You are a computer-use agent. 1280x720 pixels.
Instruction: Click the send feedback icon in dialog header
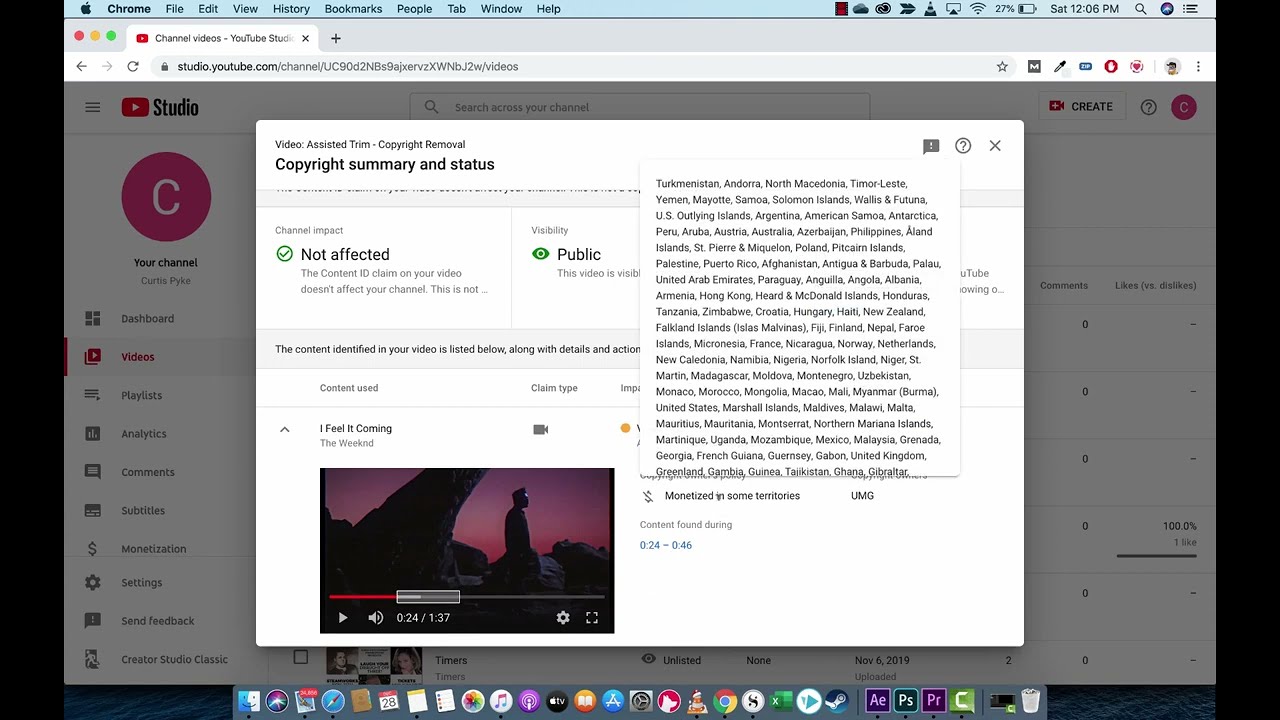(x=931, y=146)
